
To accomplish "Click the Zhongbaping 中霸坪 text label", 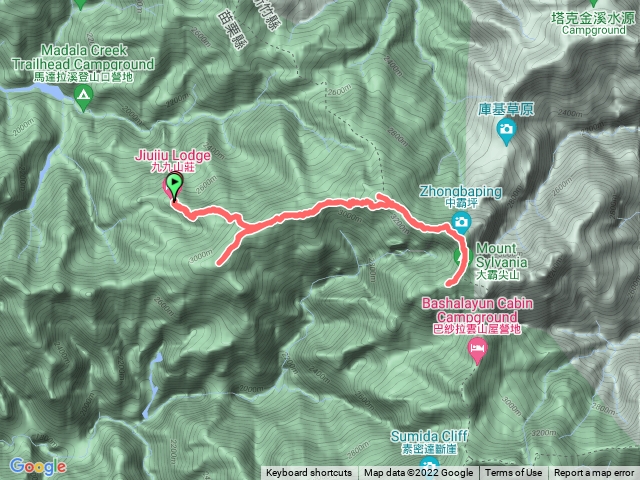I will 461,196.
